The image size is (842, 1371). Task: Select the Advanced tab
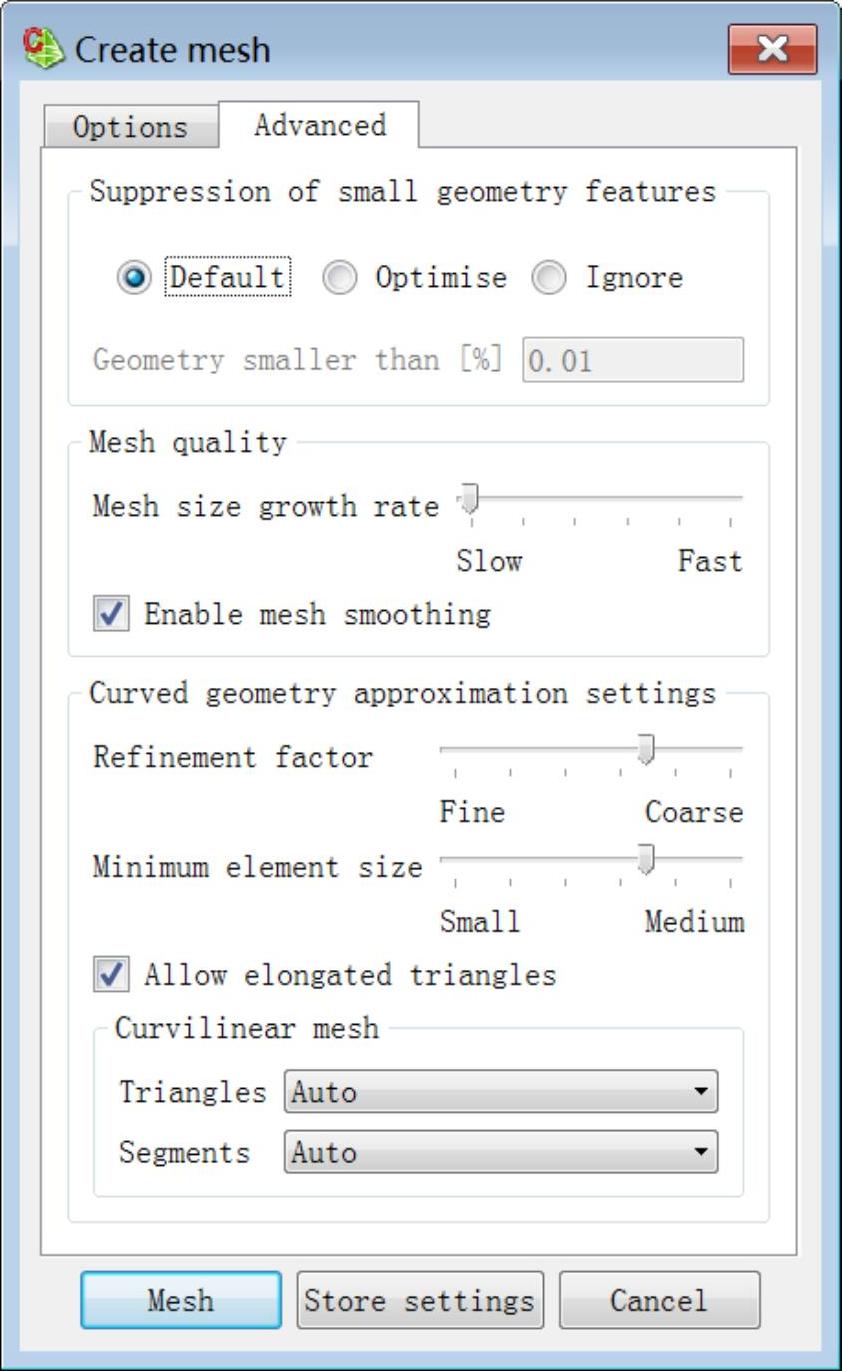pyautogui.click(x=320, y=125)
